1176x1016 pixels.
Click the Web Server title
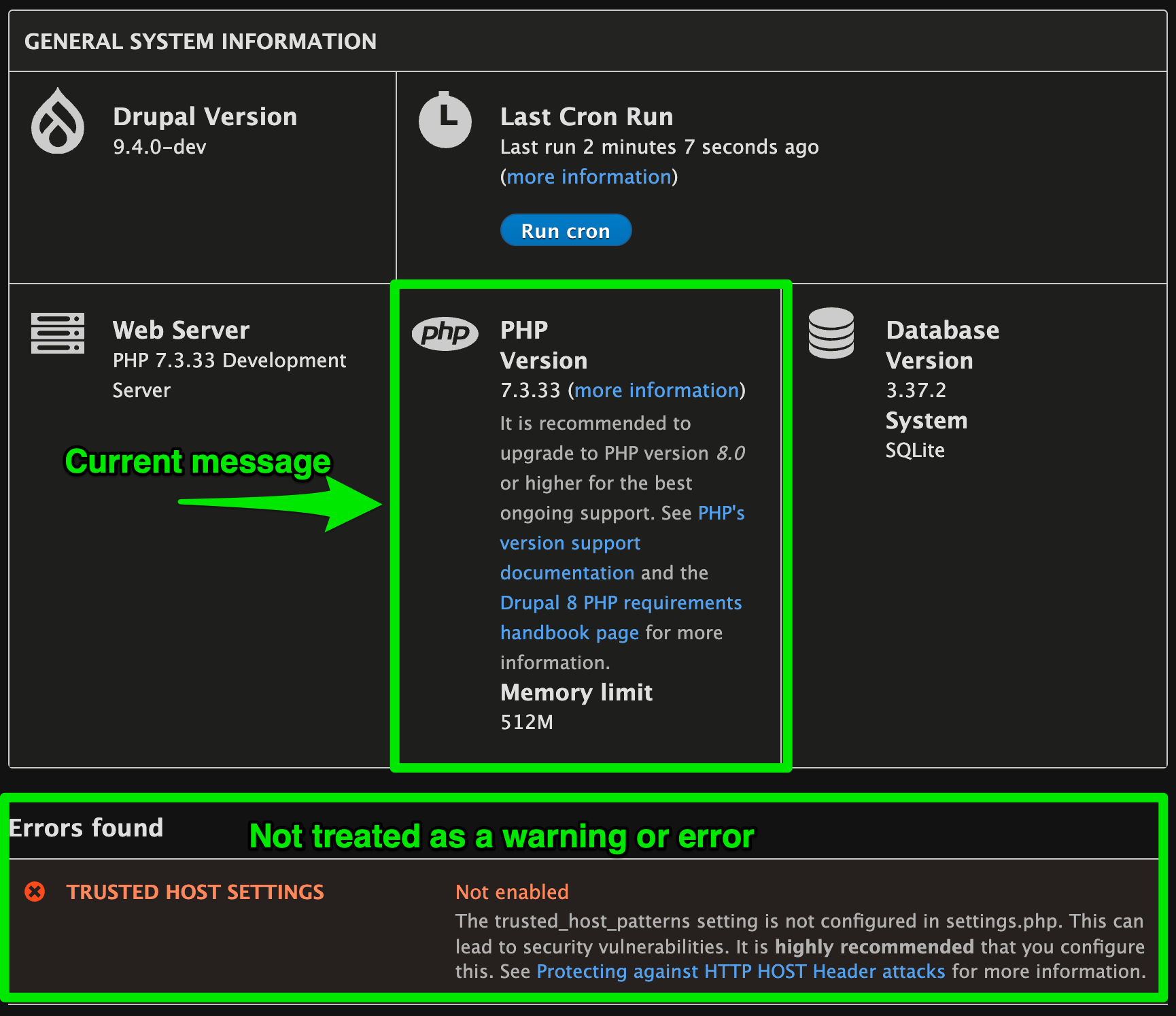(181, 330)
